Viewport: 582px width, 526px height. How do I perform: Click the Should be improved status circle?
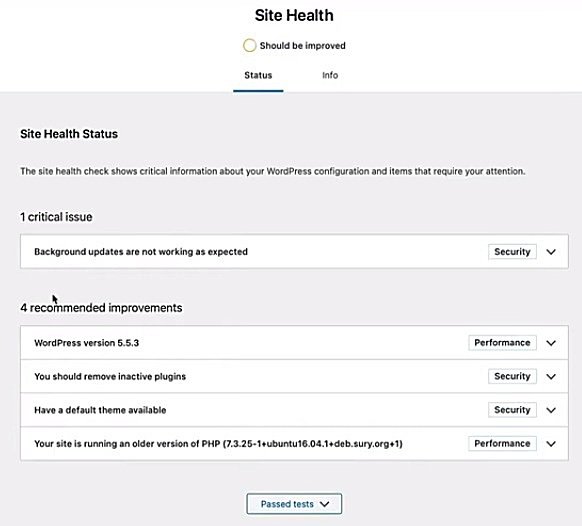249,46
